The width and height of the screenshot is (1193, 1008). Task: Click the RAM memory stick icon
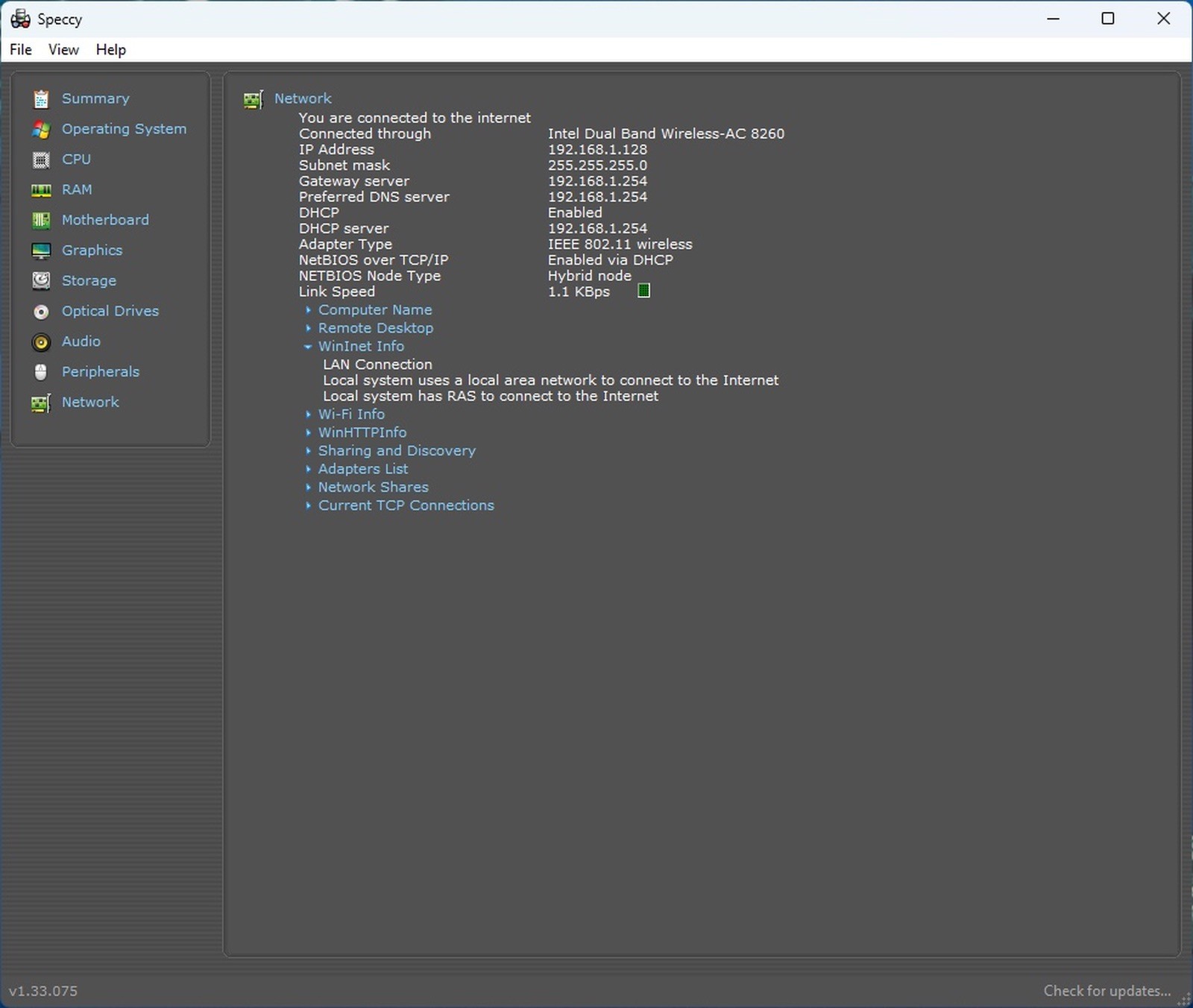[41, 190]
